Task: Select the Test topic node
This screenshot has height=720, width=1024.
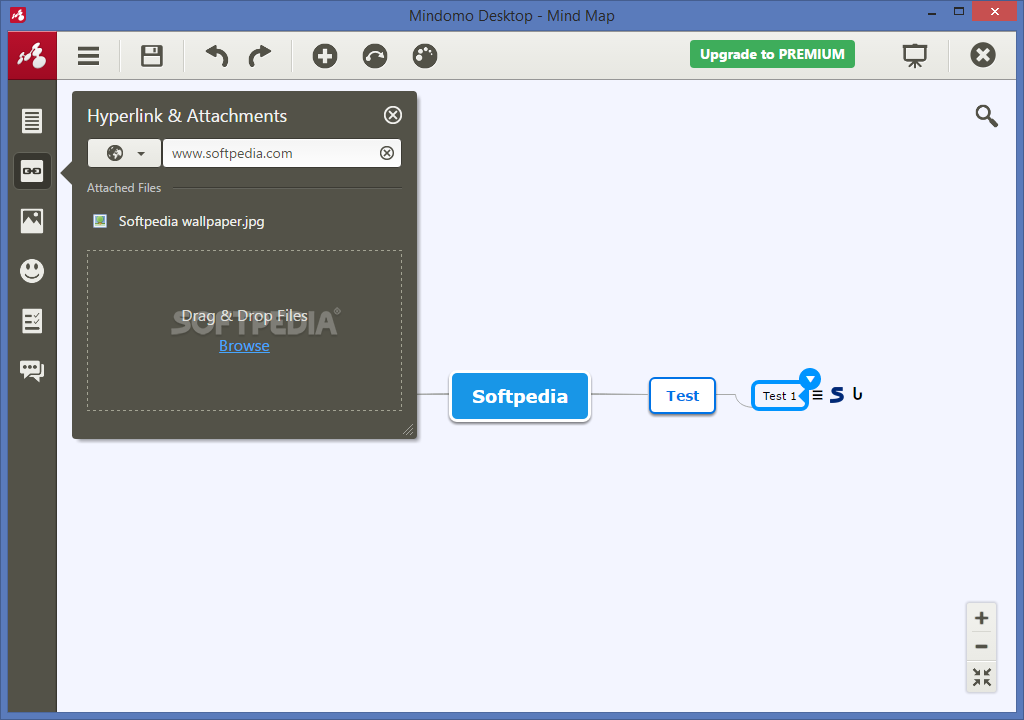Action: tap(682, 395)
